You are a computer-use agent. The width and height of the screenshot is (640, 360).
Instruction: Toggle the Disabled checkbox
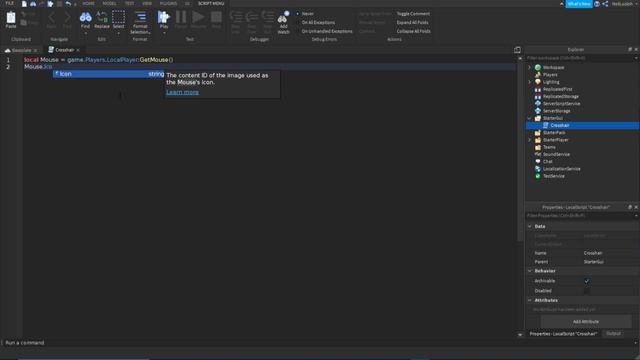click(x=587, y=291)
